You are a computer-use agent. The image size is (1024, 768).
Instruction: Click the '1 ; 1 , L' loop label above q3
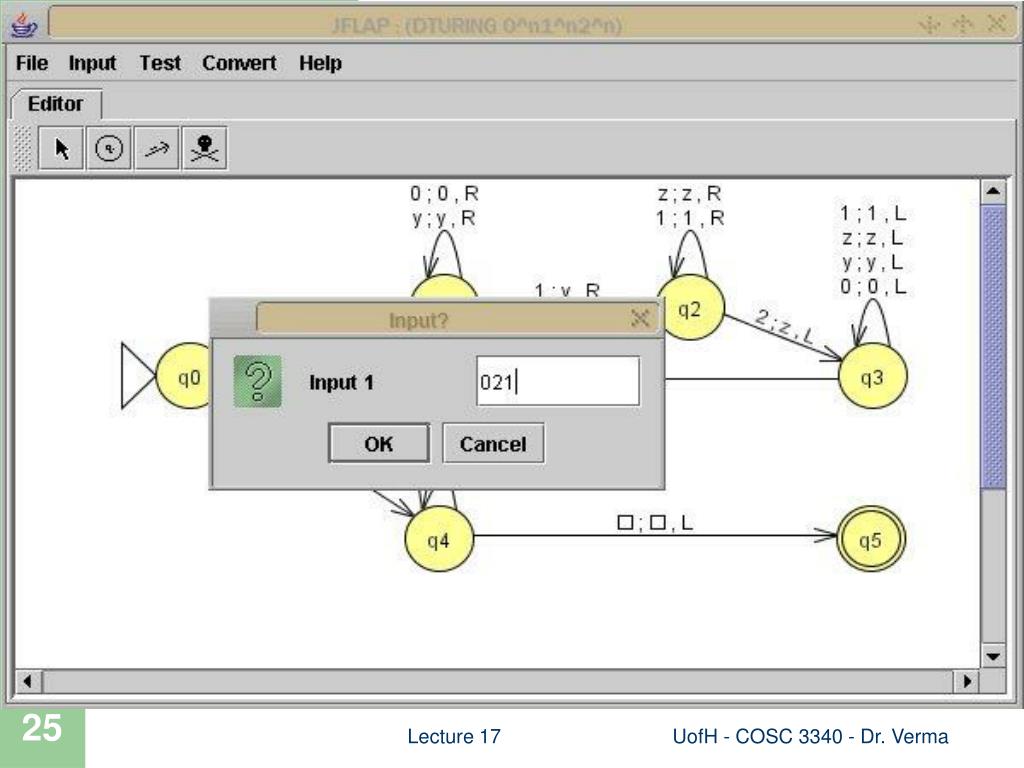(873, 213)
